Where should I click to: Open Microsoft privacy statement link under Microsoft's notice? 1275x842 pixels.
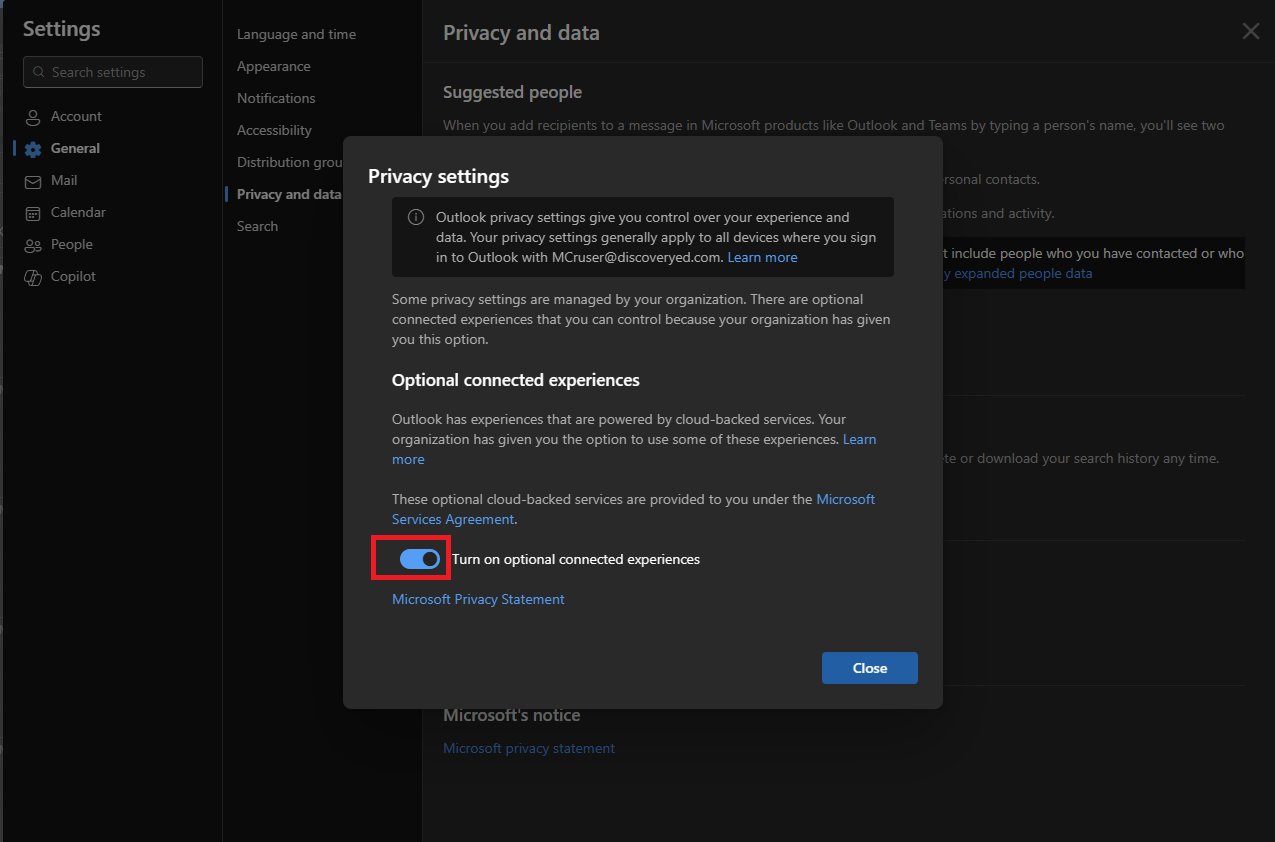[x=529, y=748]
